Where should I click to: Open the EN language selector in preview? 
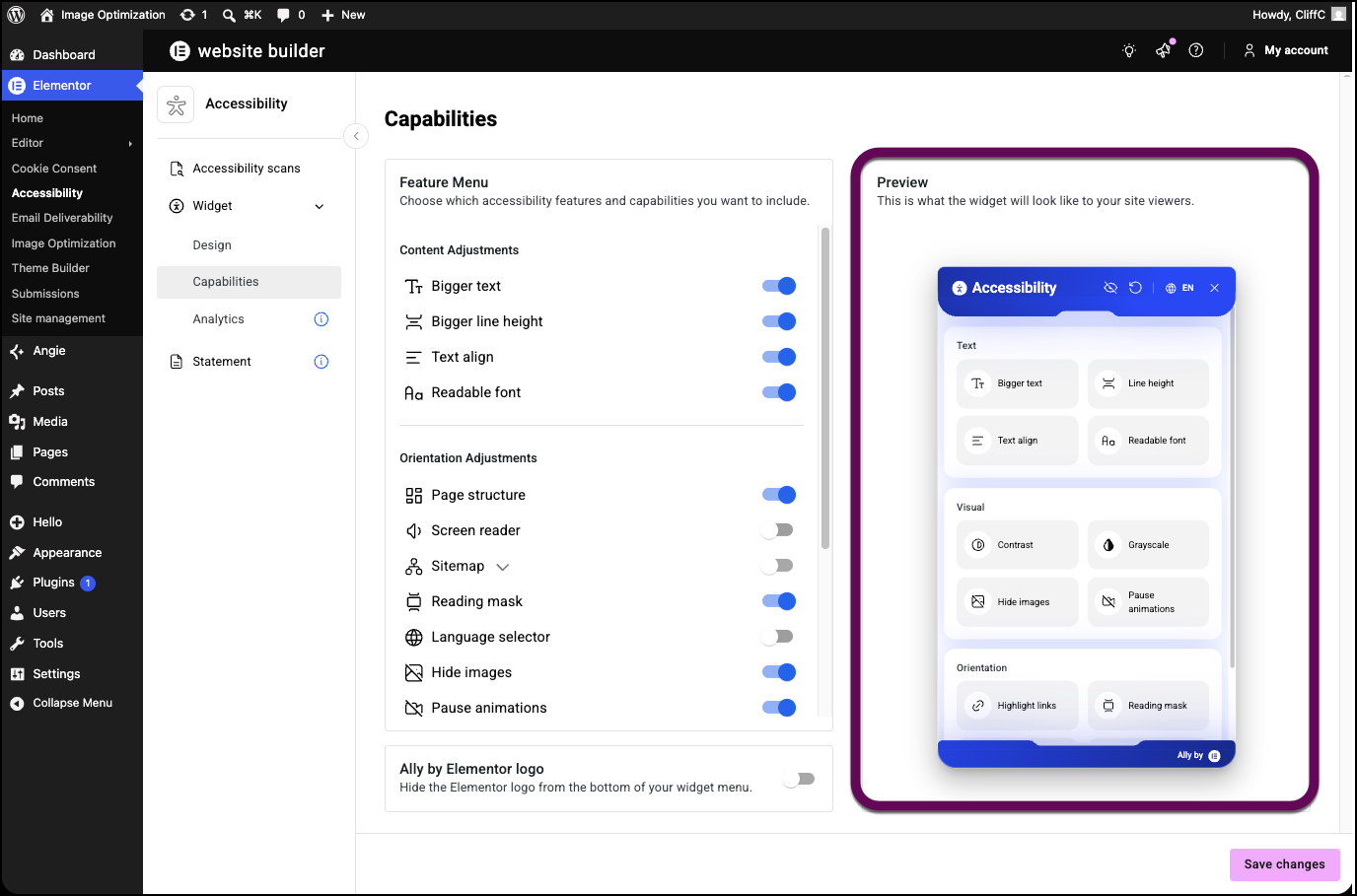point(1179,288)
